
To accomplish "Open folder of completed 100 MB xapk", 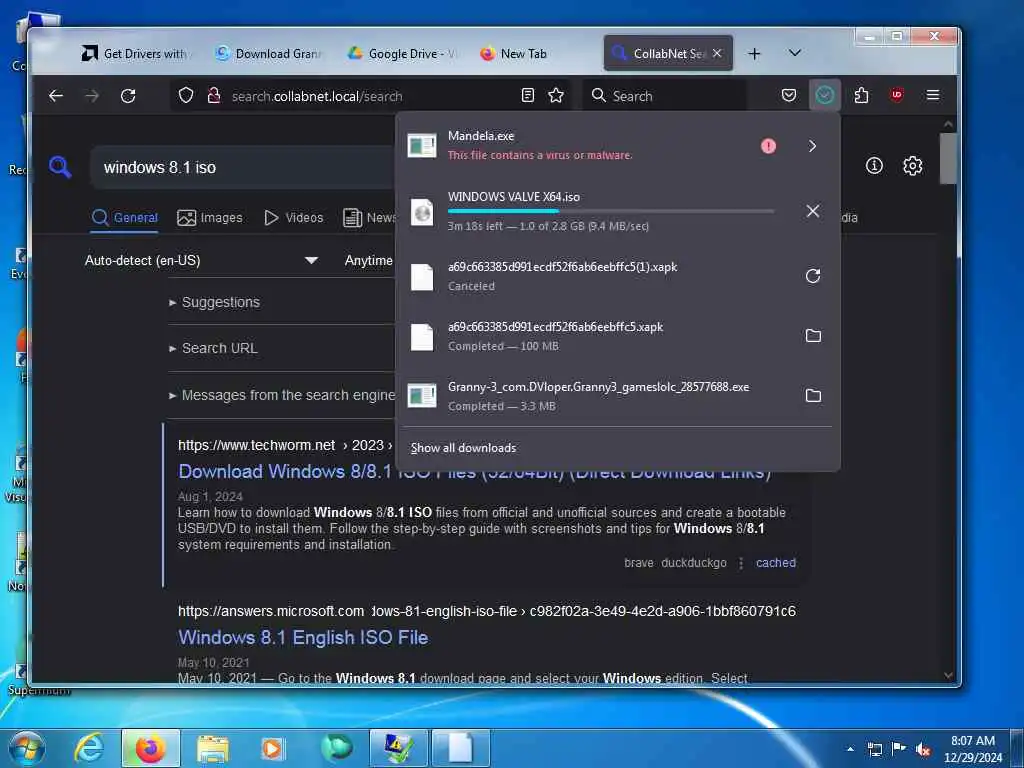I will point(813,336).
